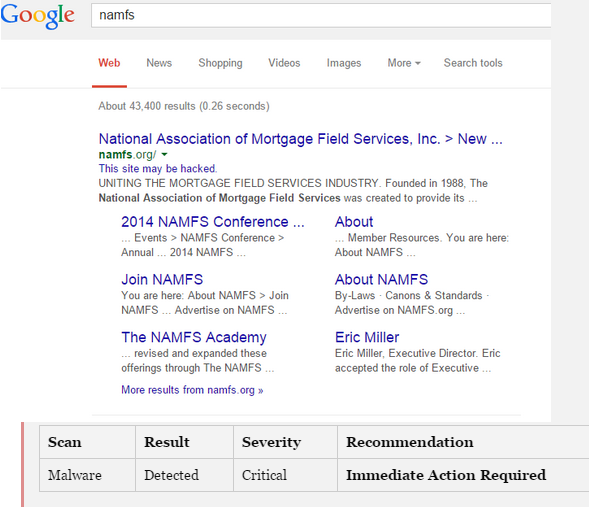Open the Shopping tab
Viewport: 589px width, 507px height.
[x=220, y=63]
